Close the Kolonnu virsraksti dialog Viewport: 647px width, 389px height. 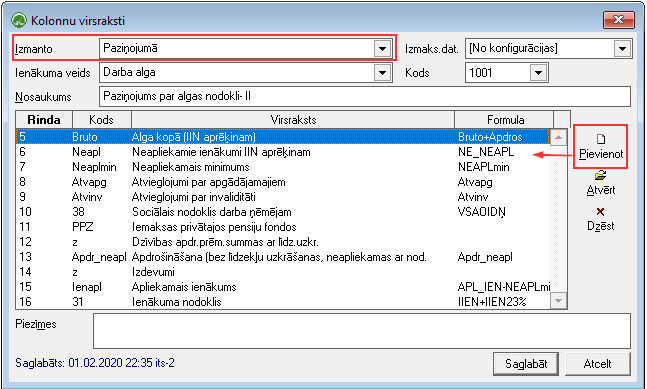(619, 20)
